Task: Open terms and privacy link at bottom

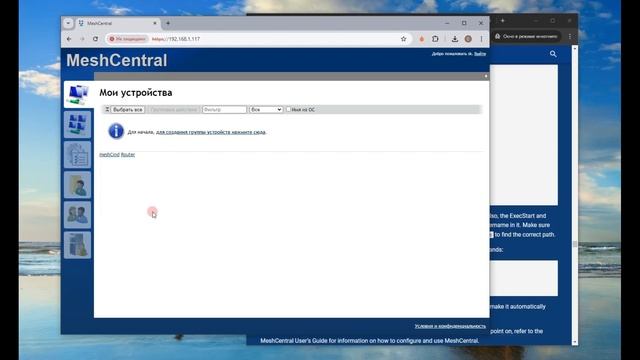Action: point(450,326)
